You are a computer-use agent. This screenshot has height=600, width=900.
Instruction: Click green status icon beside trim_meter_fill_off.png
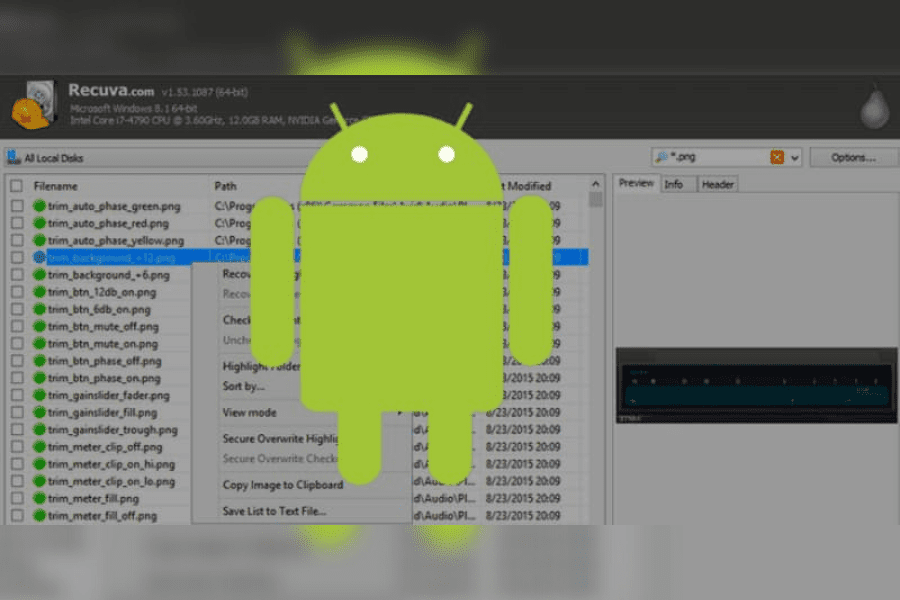40,515
